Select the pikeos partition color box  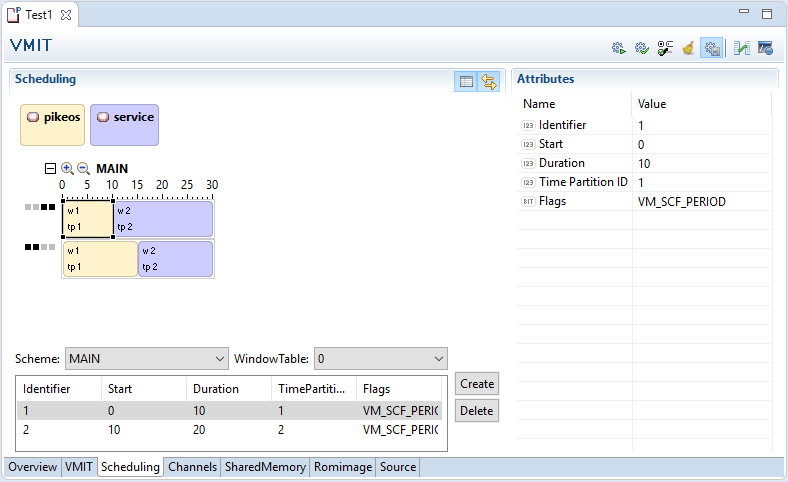[x=52, y=124]
